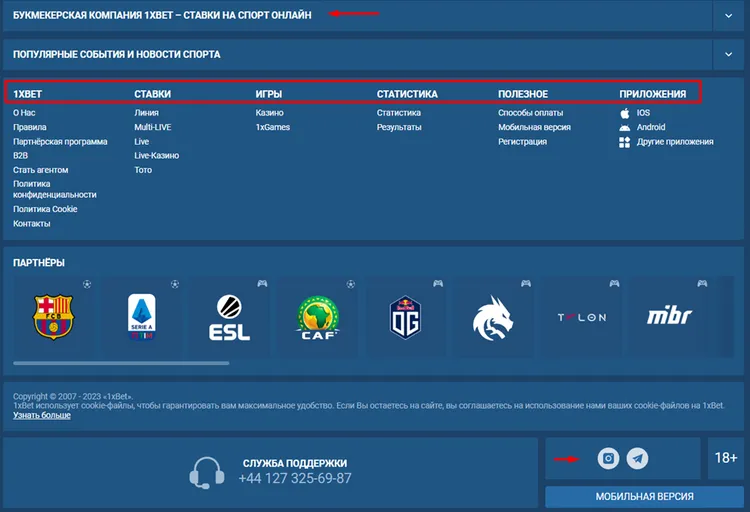This screenshot has width=750, height=512.
Task: Select the CAF partner logo
Action: (318, 317)
